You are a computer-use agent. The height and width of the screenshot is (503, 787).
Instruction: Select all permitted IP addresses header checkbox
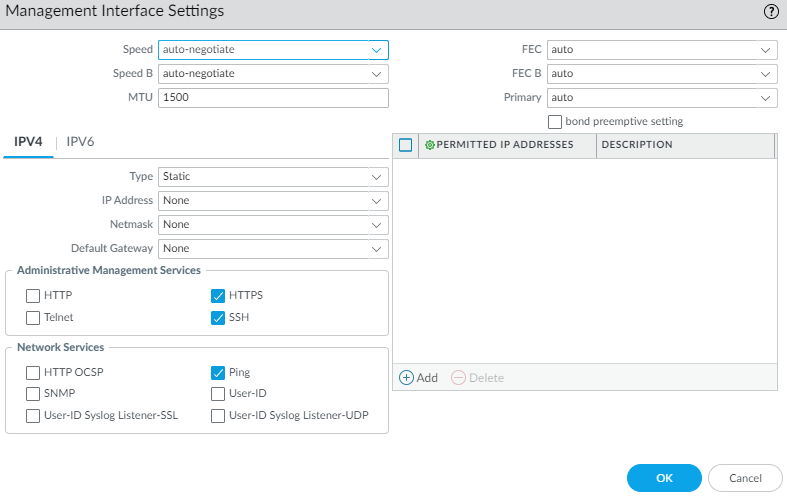pyautogui.click(x=406, y=145)
